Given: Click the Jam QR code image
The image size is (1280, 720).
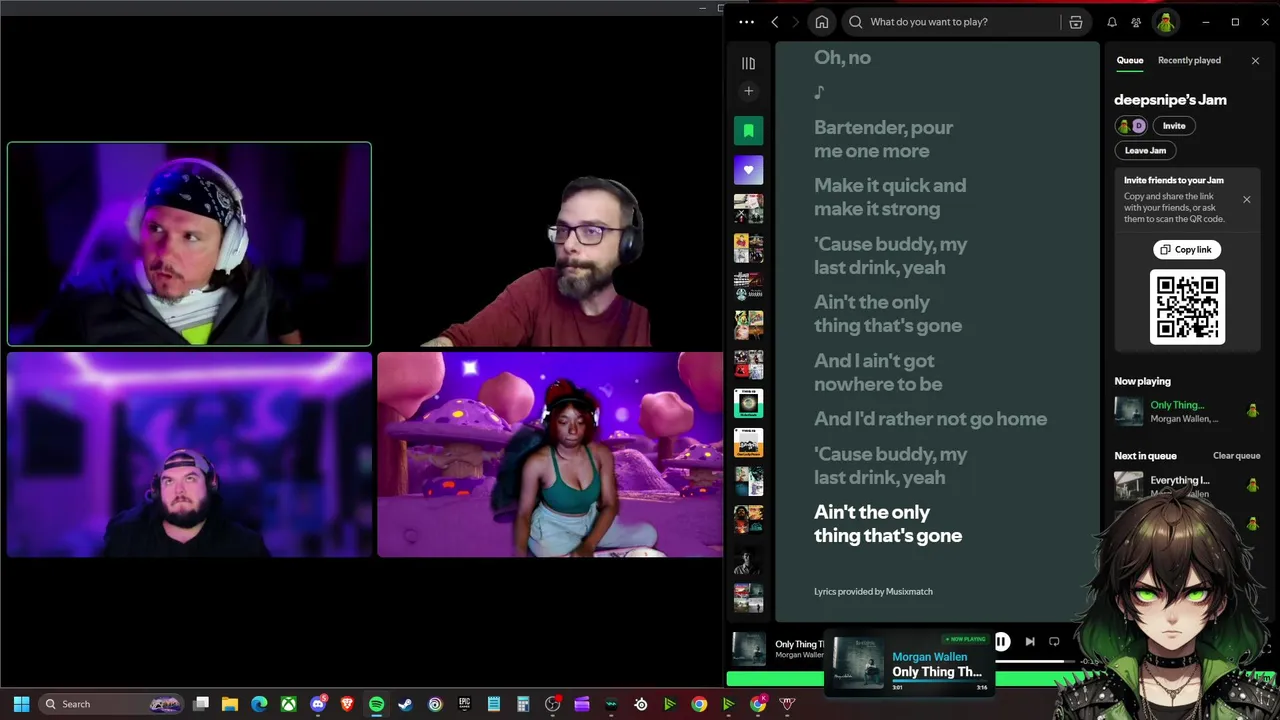Looking at the screenshot, I should click(x=1187, y=307).
